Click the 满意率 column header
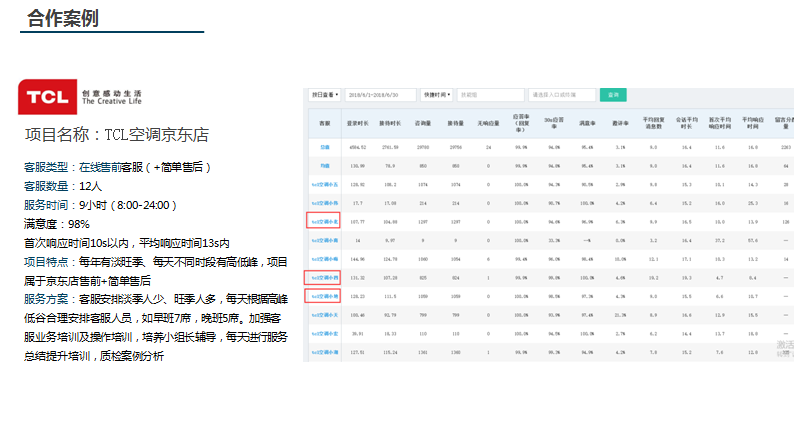The width and height of the screenshot is (812, 430). click(x=587, y=123)
